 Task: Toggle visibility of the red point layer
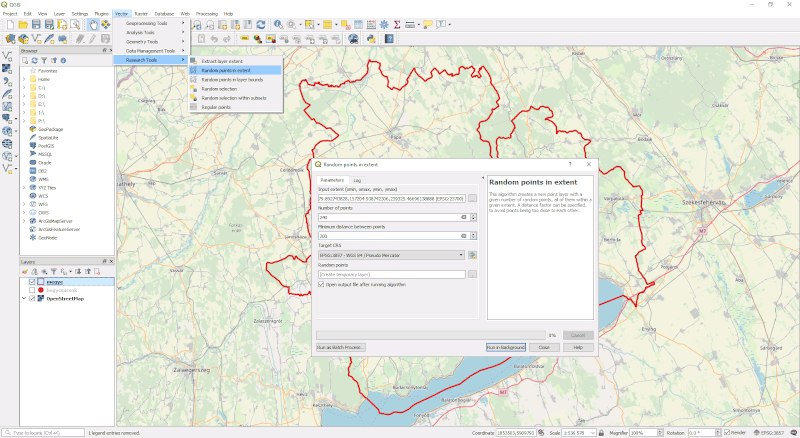tap(32, 290)
